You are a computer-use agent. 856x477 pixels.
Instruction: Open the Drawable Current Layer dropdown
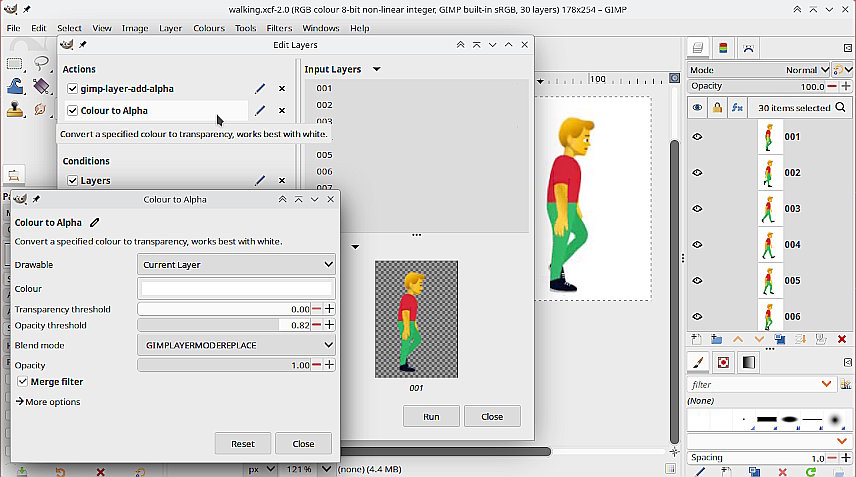coord(236,265)
